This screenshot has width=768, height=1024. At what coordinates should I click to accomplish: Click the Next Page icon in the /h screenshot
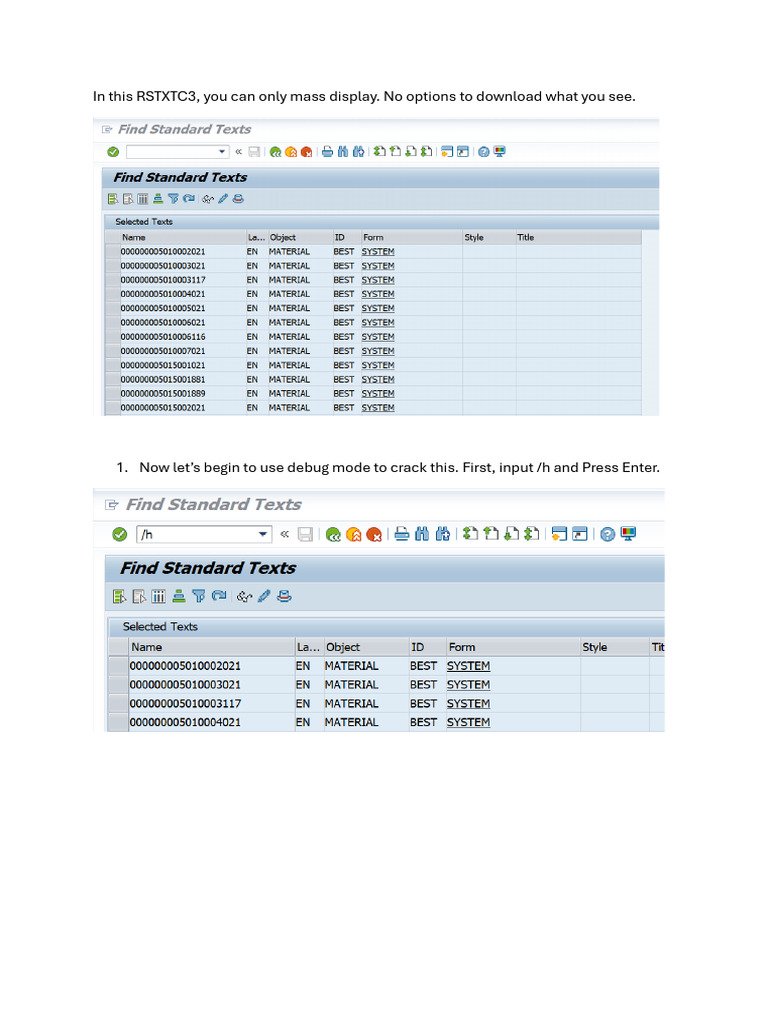point(511,534)
